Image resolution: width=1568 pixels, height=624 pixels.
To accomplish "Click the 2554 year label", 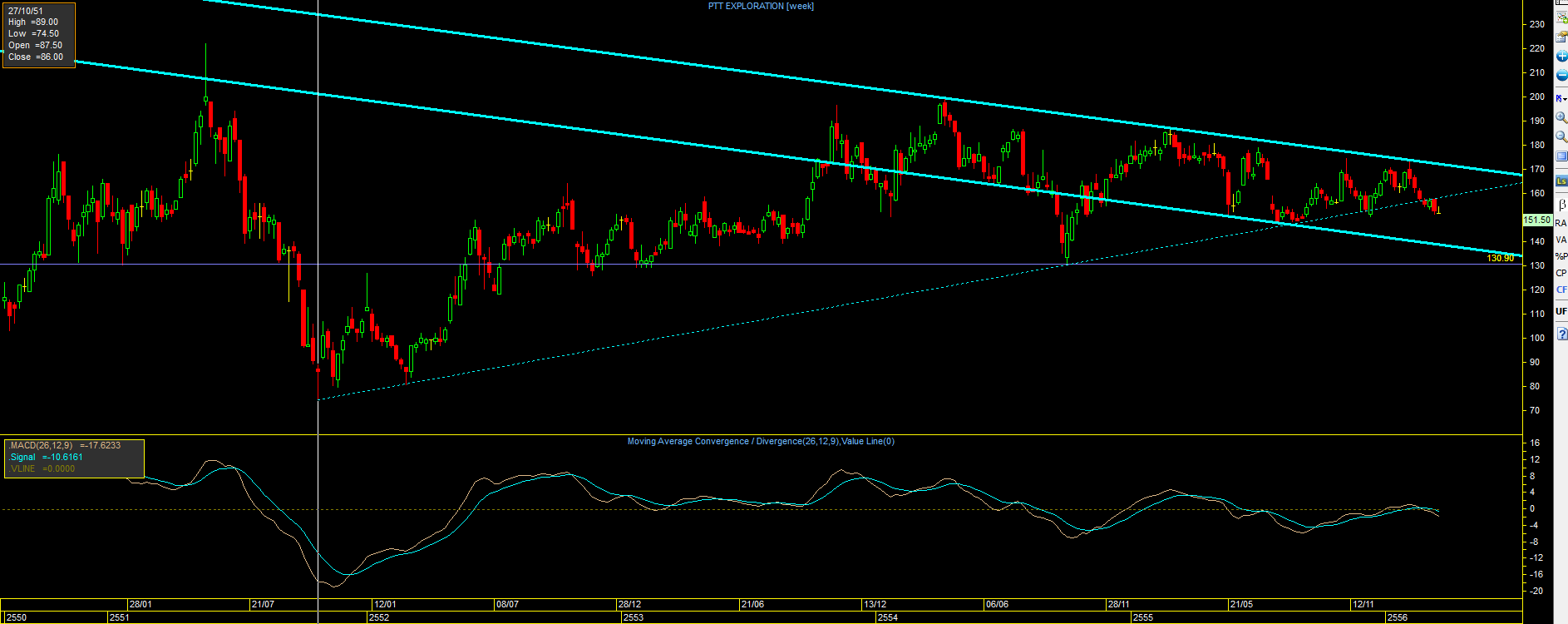I will 887,617.
